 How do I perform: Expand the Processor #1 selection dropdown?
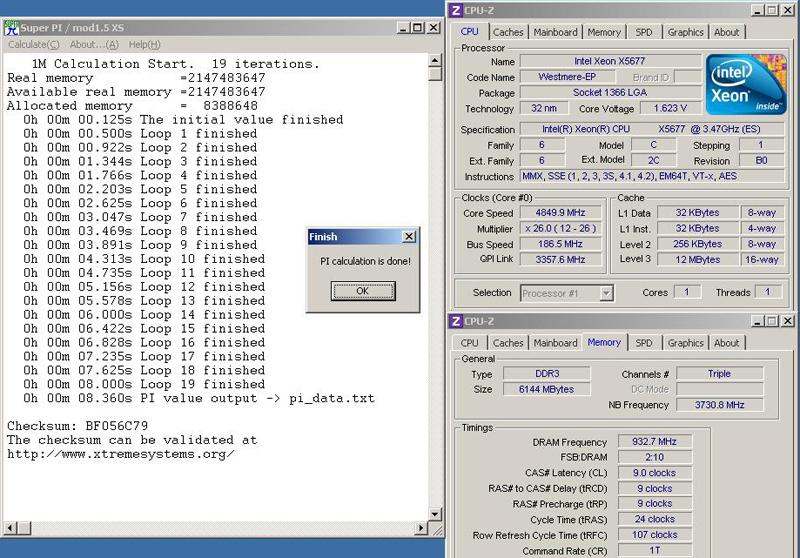(x=606, y=293)
